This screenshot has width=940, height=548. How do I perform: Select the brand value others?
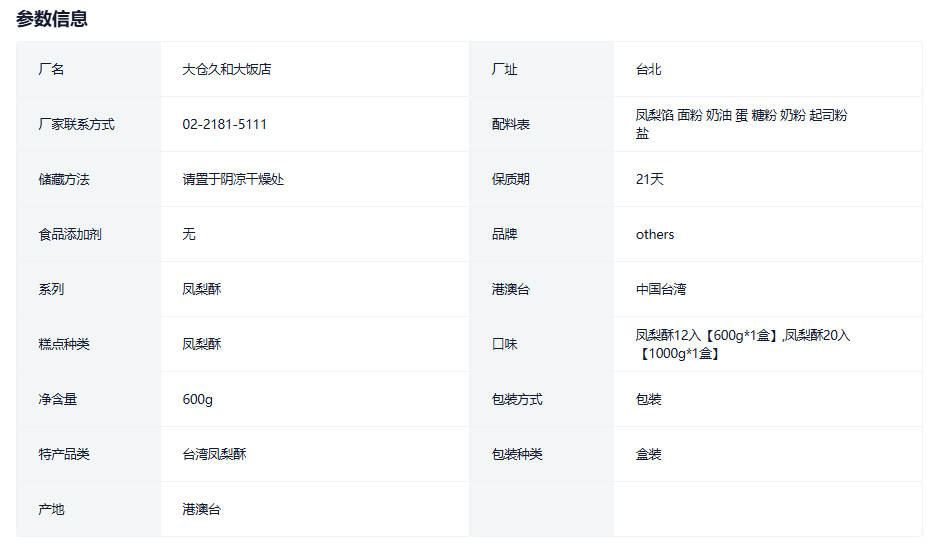tap(655, 235)
